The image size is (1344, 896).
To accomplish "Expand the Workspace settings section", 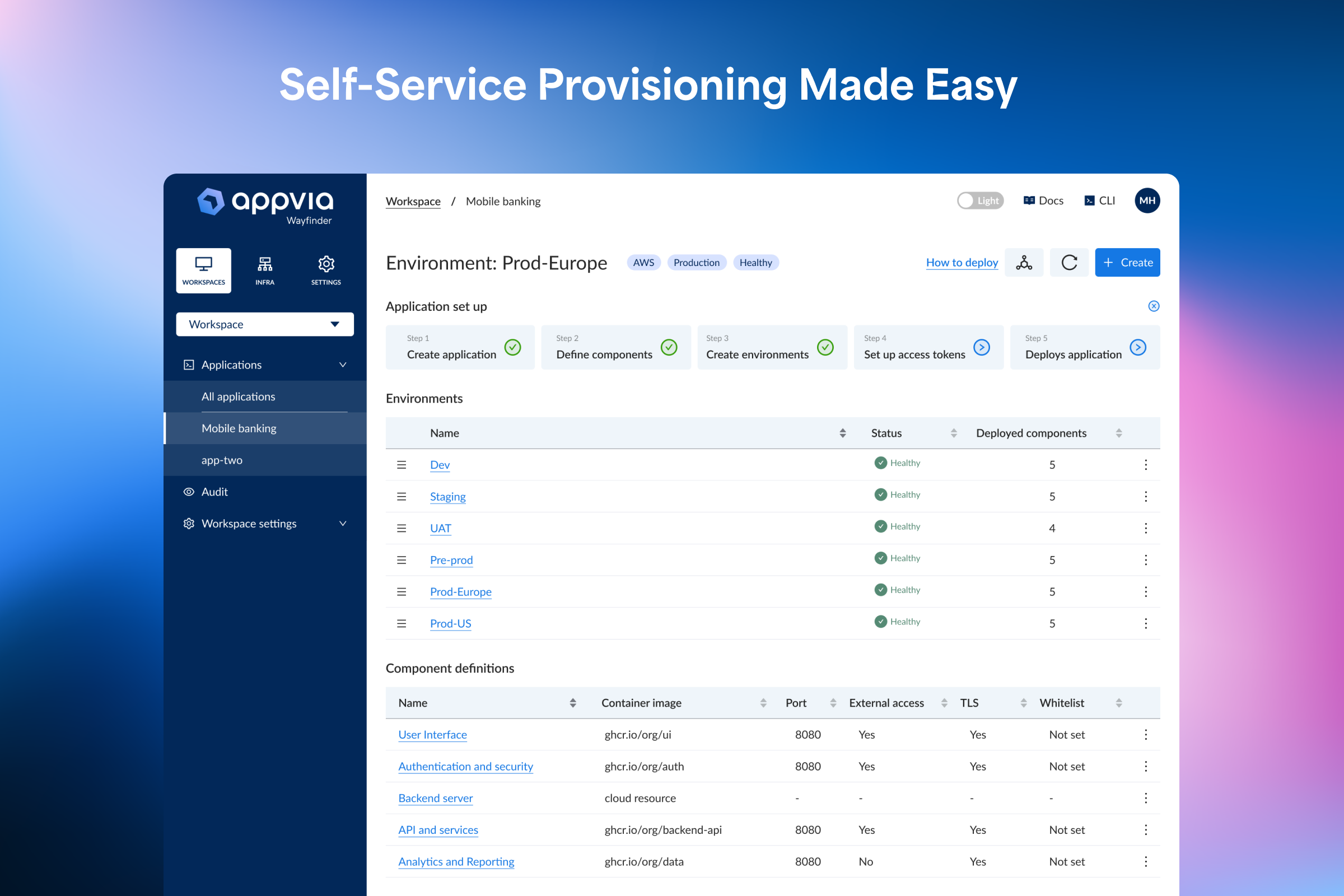I will click(x=342, y=524).
